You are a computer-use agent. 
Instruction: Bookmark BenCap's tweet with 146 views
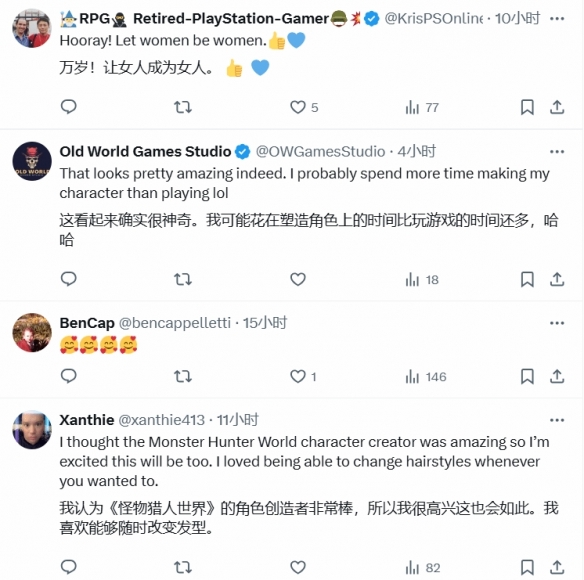pos(527,376)
